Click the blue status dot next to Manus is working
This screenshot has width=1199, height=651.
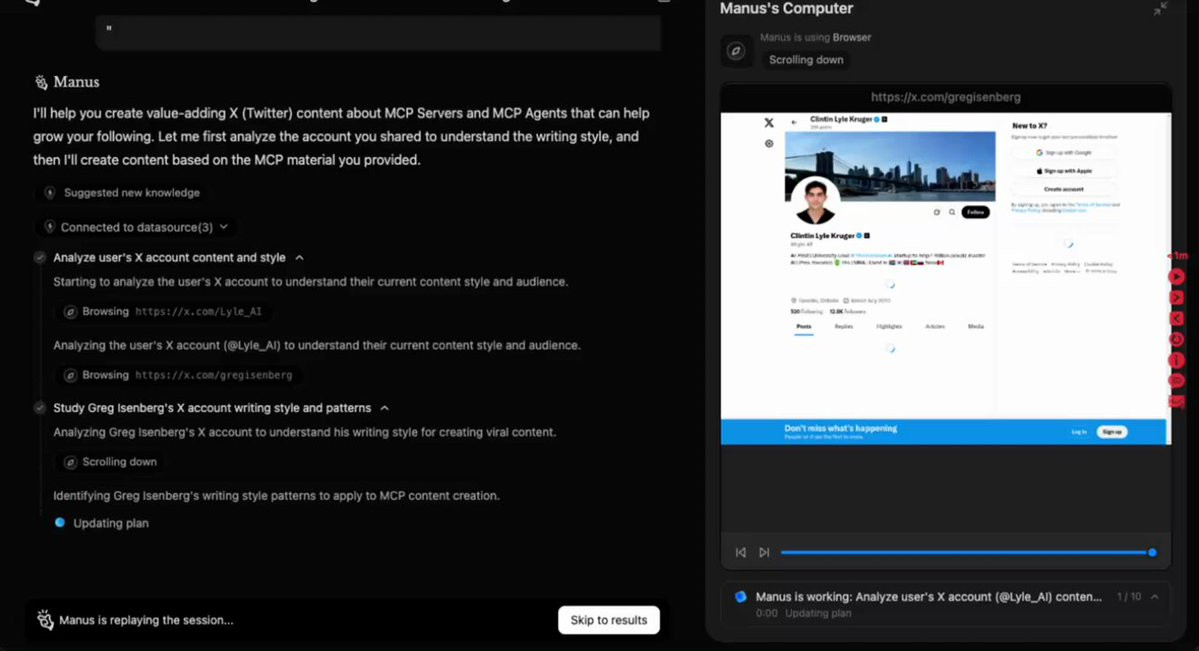740,597
